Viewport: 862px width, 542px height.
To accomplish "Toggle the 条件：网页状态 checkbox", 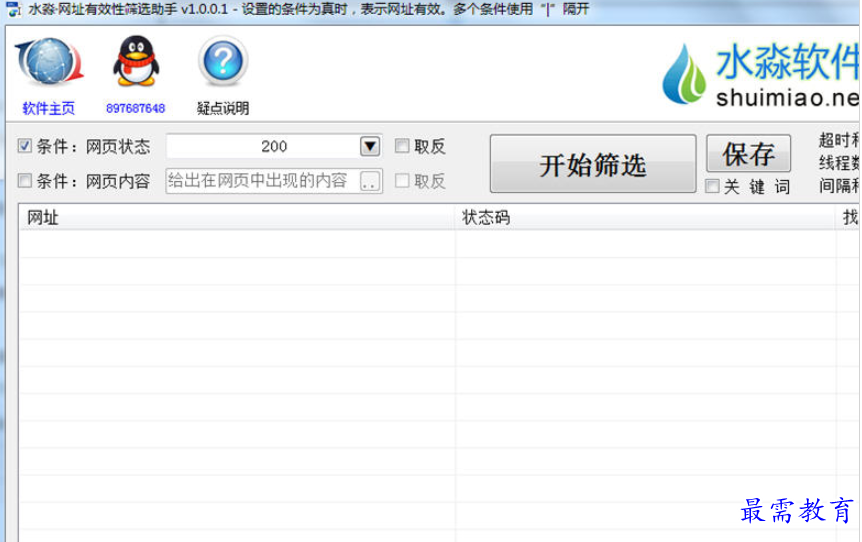I will (x=25, y=146).
